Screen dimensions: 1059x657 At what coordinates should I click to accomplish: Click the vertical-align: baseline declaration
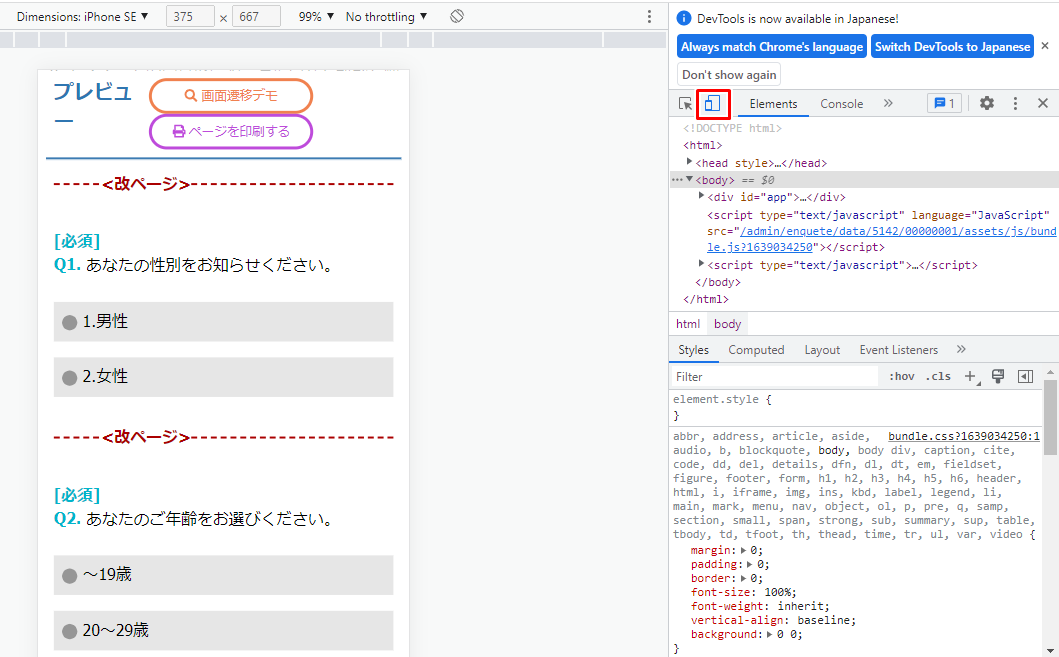pos(773,620)
